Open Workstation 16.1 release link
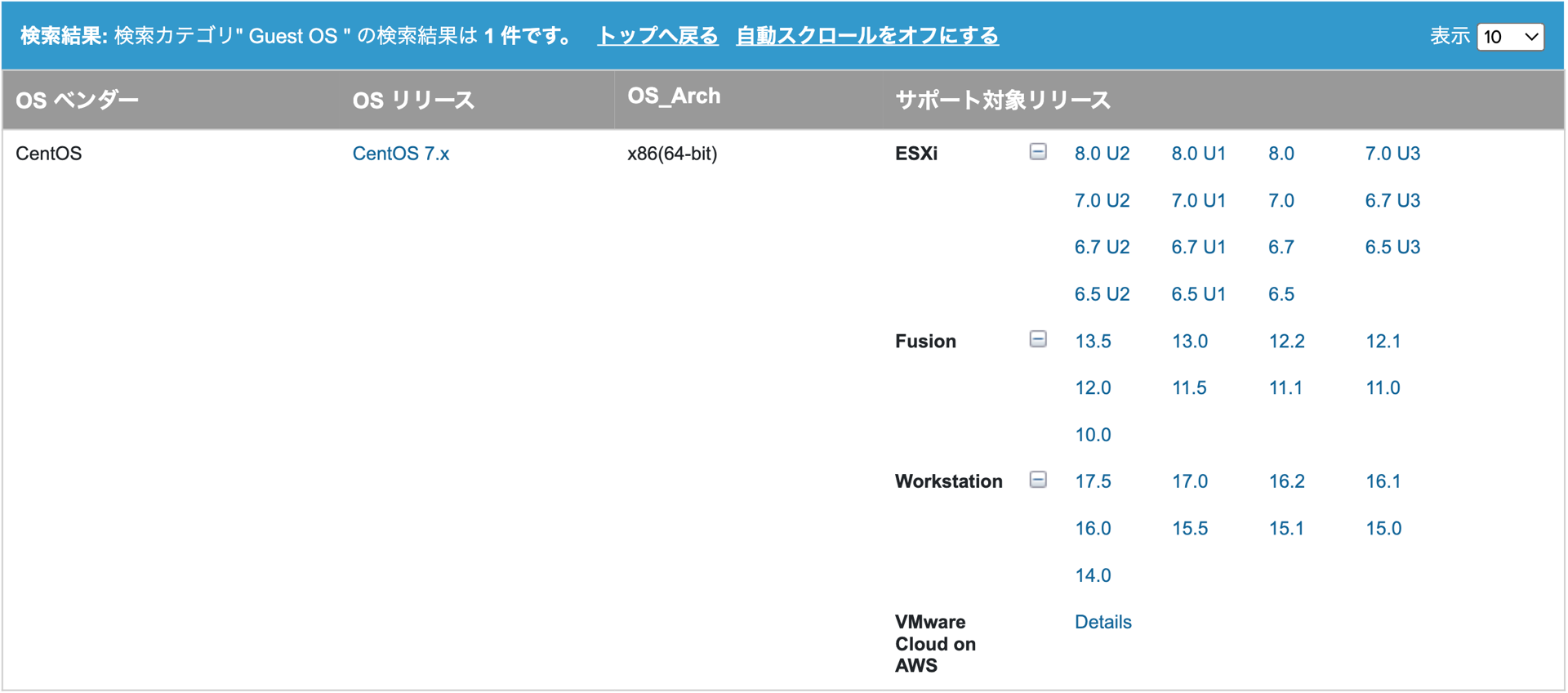The image size is (1568, 693). 1383,481
